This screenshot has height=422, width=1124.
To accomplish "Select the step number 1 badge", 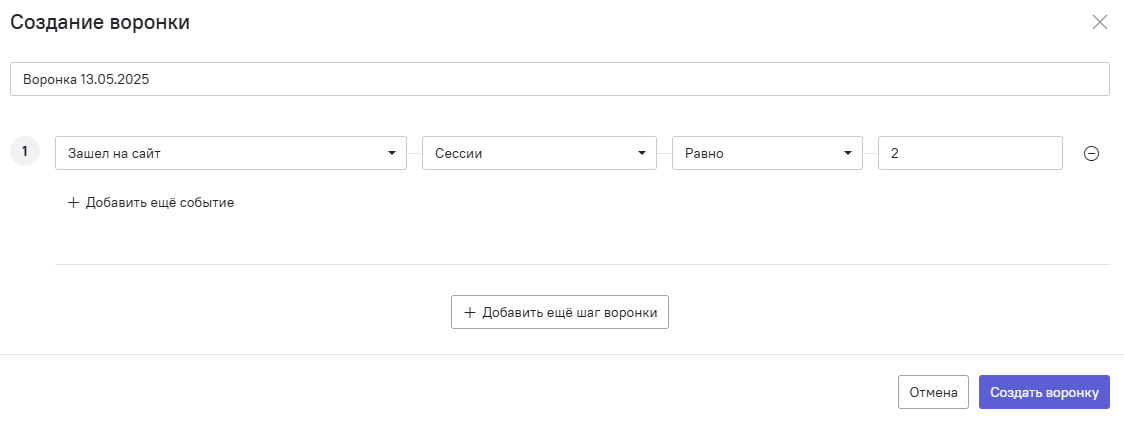I will pyautogui.click(x=24, y=152).
